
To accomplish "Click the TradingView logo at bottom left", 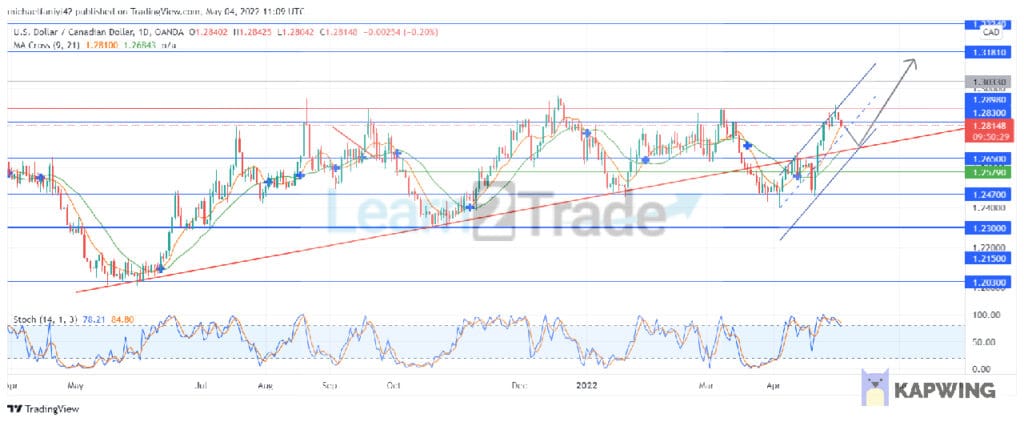I will 42,409.
